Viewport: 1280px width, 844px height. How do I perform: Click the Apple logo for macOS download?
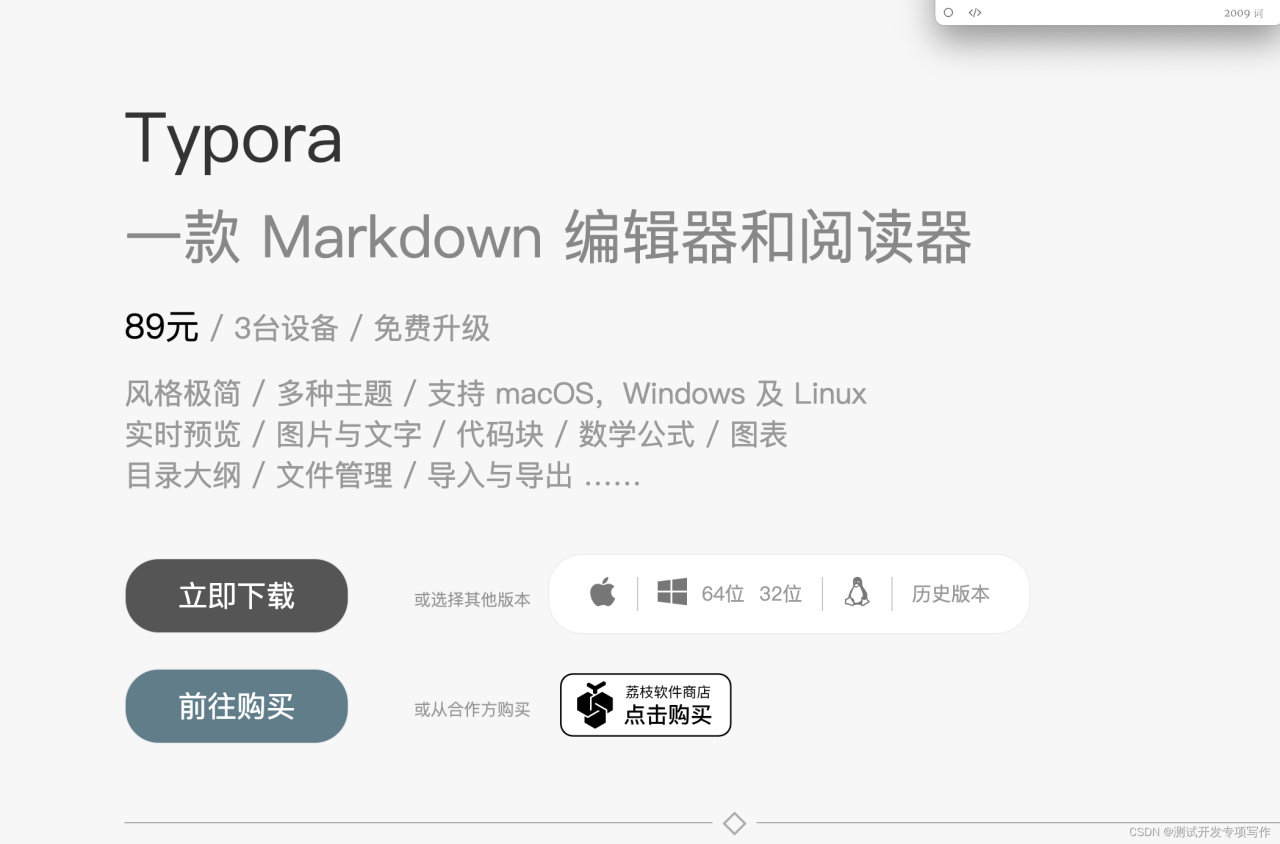point(602,592)
